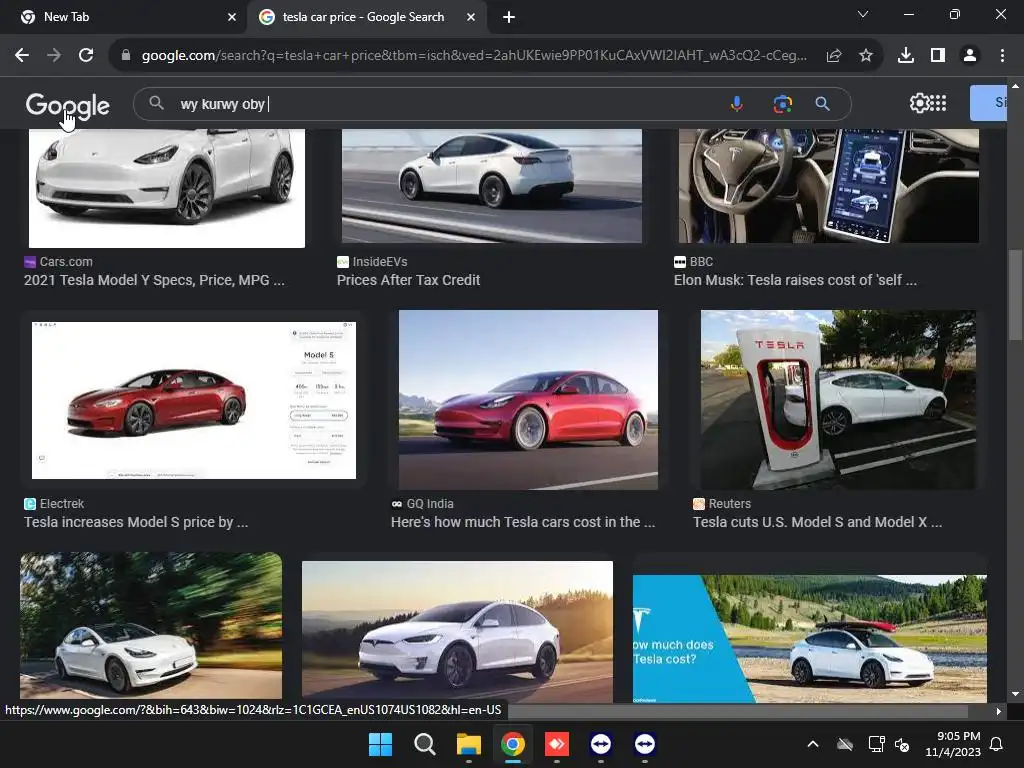Open Cars.com white Model Y image
Image resolution: width=1024 pixels, height=768 pixels.
167,188
